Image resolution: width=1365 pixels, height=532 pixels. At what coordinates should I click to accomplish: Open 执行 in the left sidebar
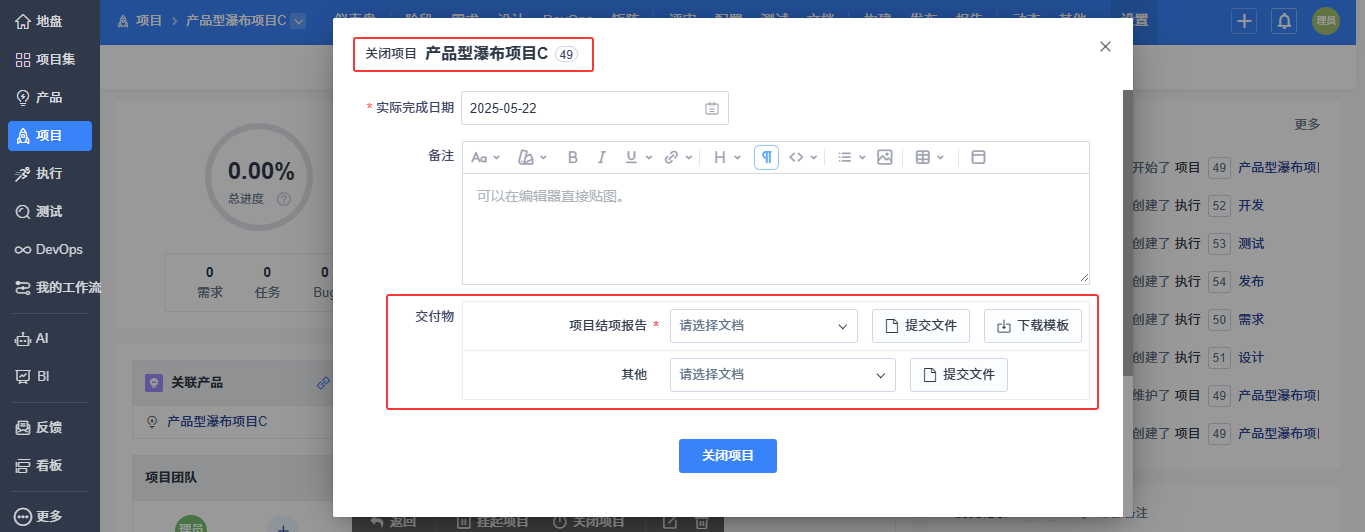click(50, 174)
